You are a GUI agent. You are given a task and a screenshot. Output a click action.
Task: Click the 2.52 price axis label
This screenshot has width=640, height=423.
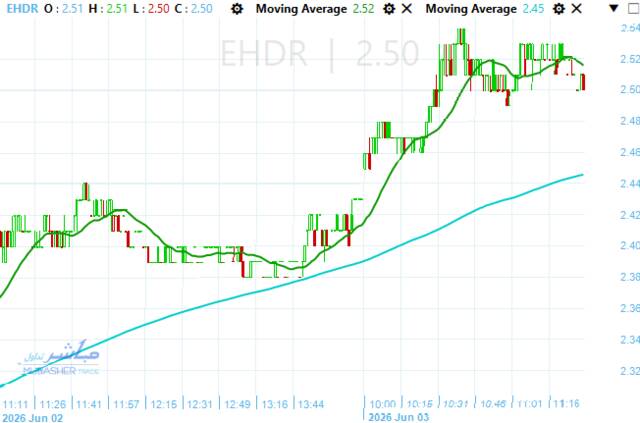[x=630, y=59]
